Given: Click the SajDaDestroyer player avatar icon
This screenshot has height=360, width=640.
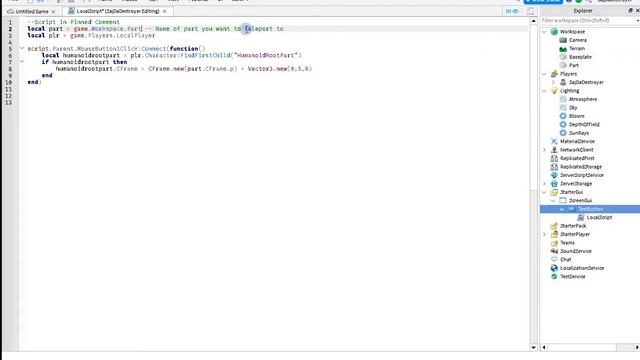Looking at the screenshot, I should click(x=563, y=82).
